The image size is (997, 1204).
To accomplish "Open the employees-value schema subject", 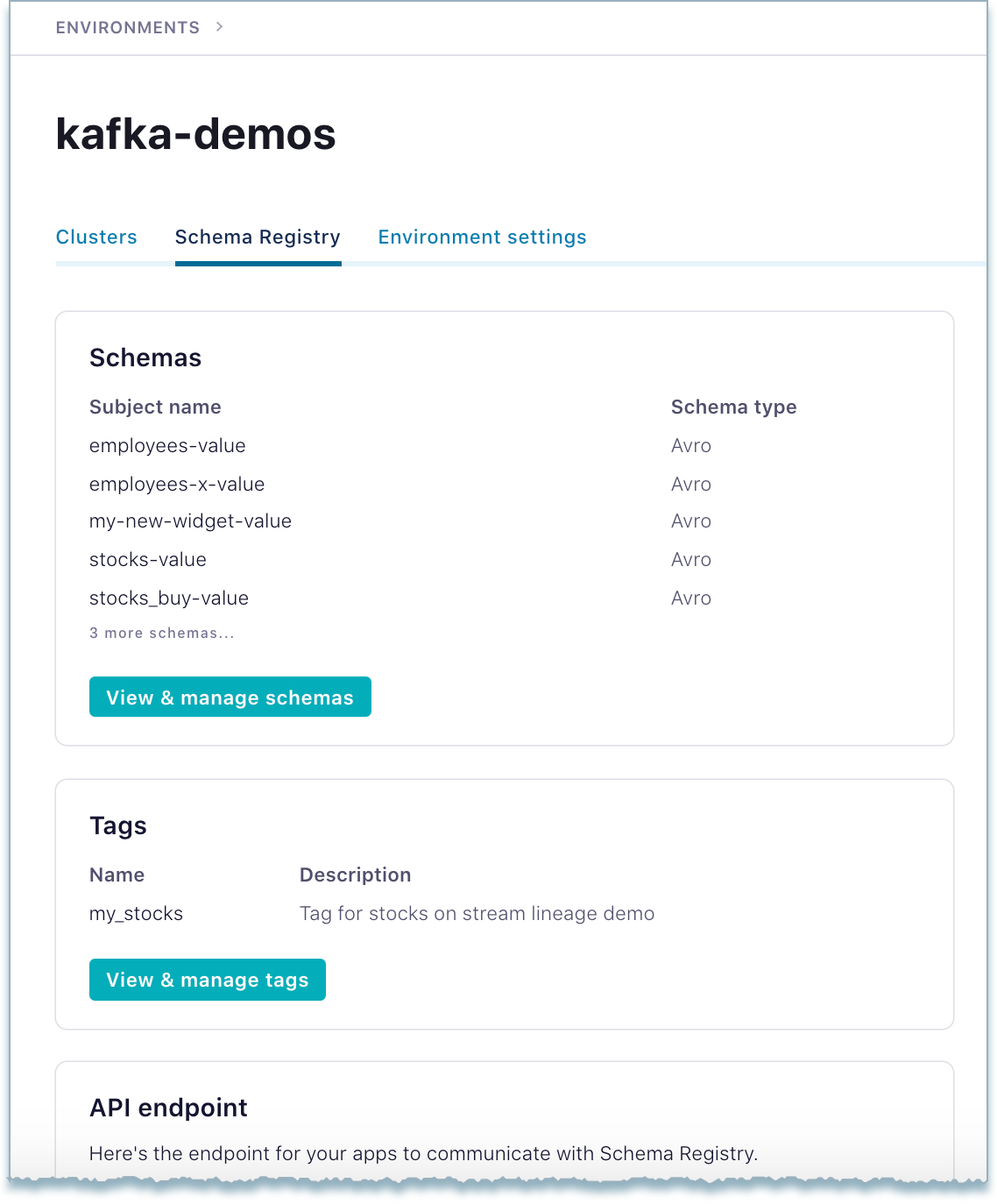I will click(x=167, y=445).
